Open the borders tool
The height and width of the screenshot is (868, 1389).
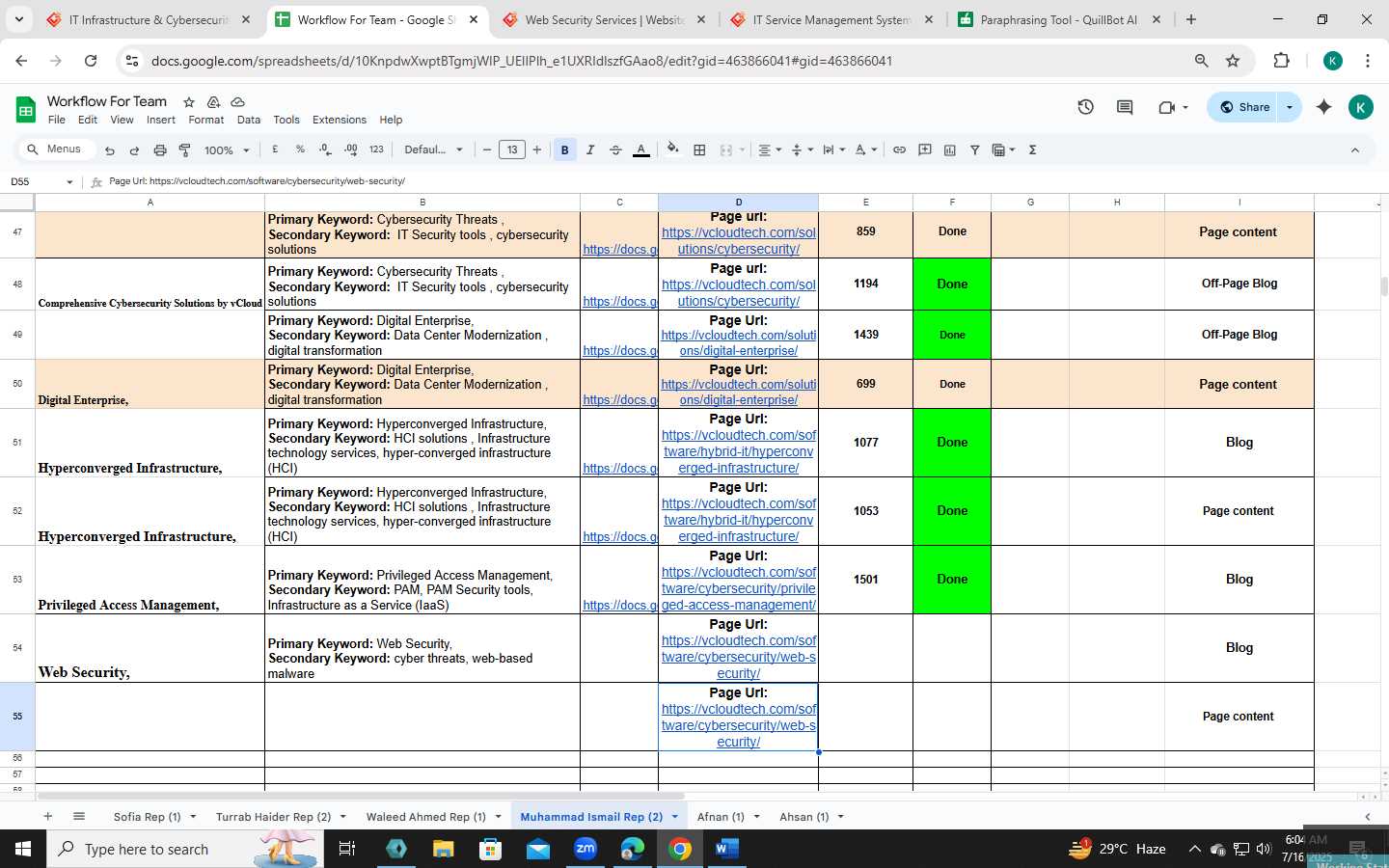[x=700, y=149]
